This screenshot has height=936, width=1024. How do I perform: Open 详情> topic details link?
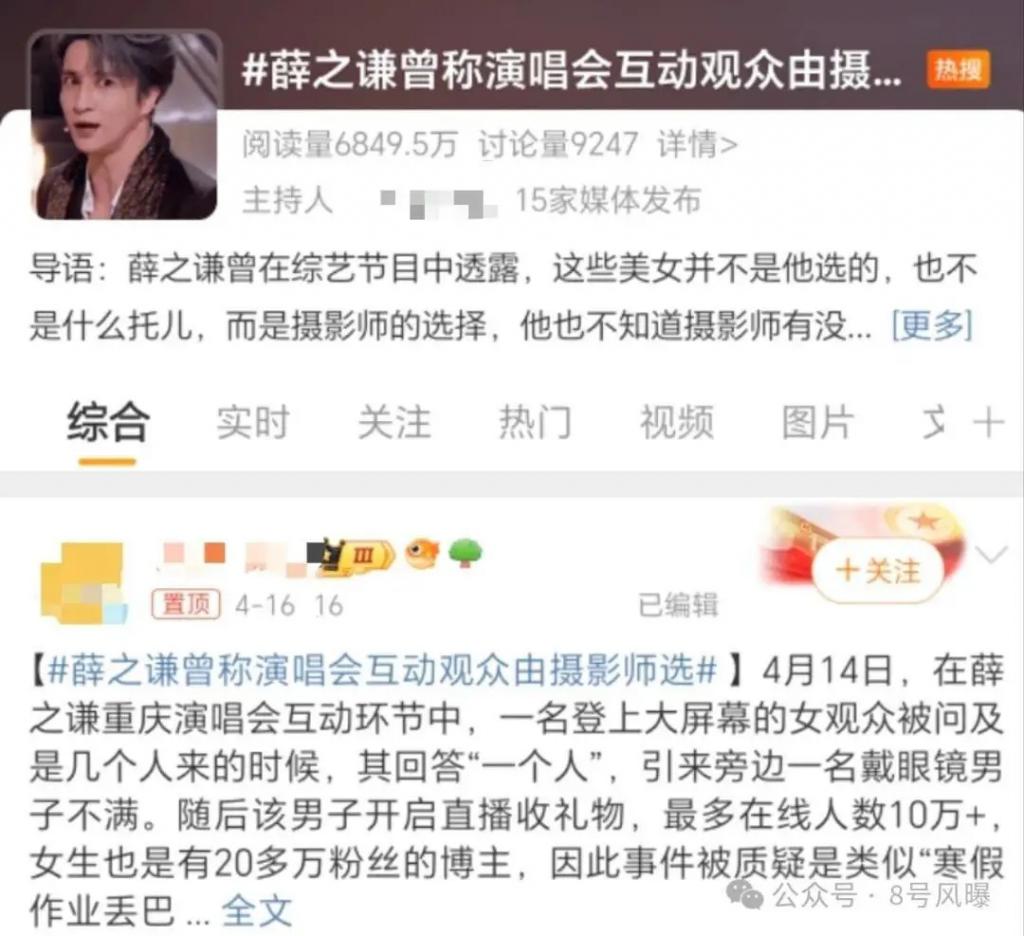[698, 144]
